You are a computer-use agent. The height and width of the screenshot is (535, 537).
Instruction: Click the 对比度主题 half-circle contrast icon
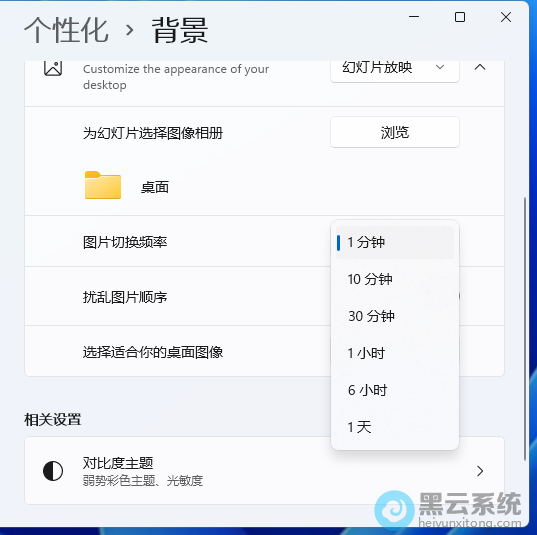53,471
